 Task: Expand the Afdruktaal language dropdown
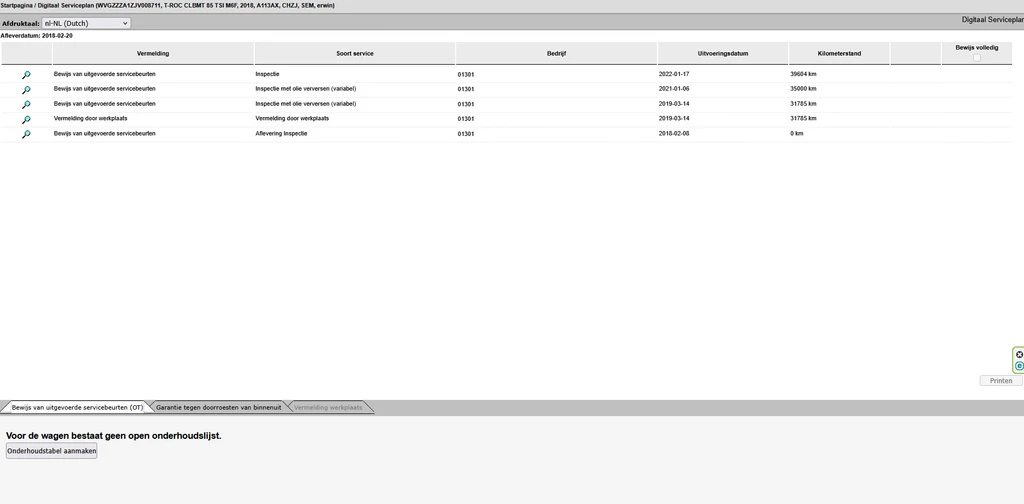[x=86, y=22]
